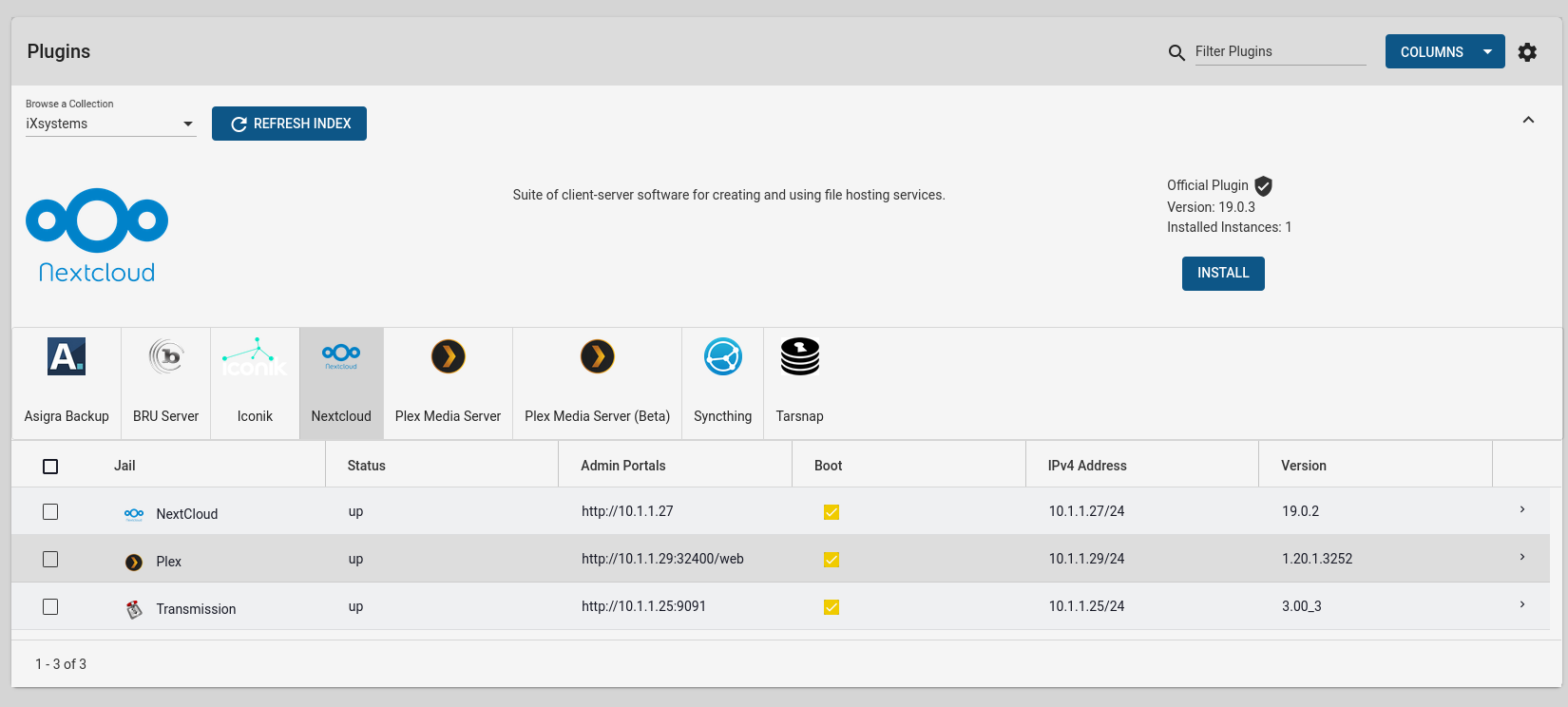Image resolution: width=1568 pixels, height=707 pixels.
Task: Click the Transmission jail name
Action: pyautogui.click(x=196, y=609)
